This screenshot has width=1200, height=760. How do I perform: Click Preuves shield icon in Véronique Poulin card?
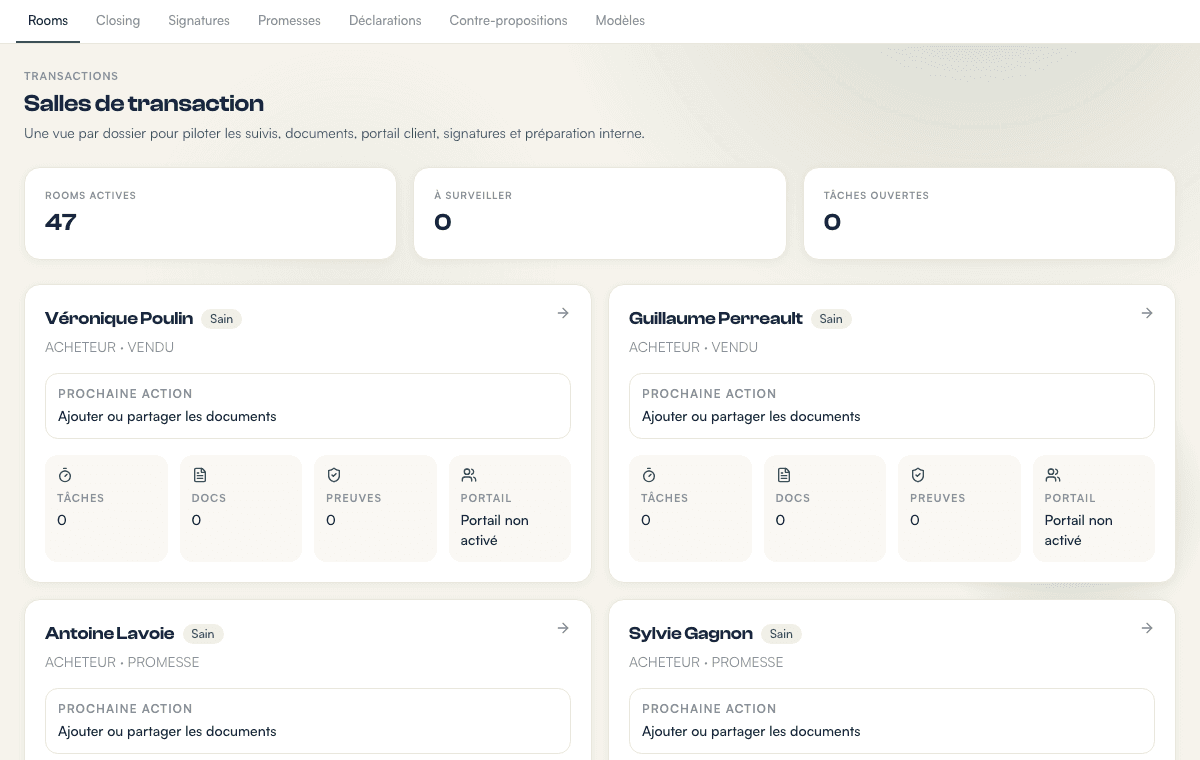[334, 475]
